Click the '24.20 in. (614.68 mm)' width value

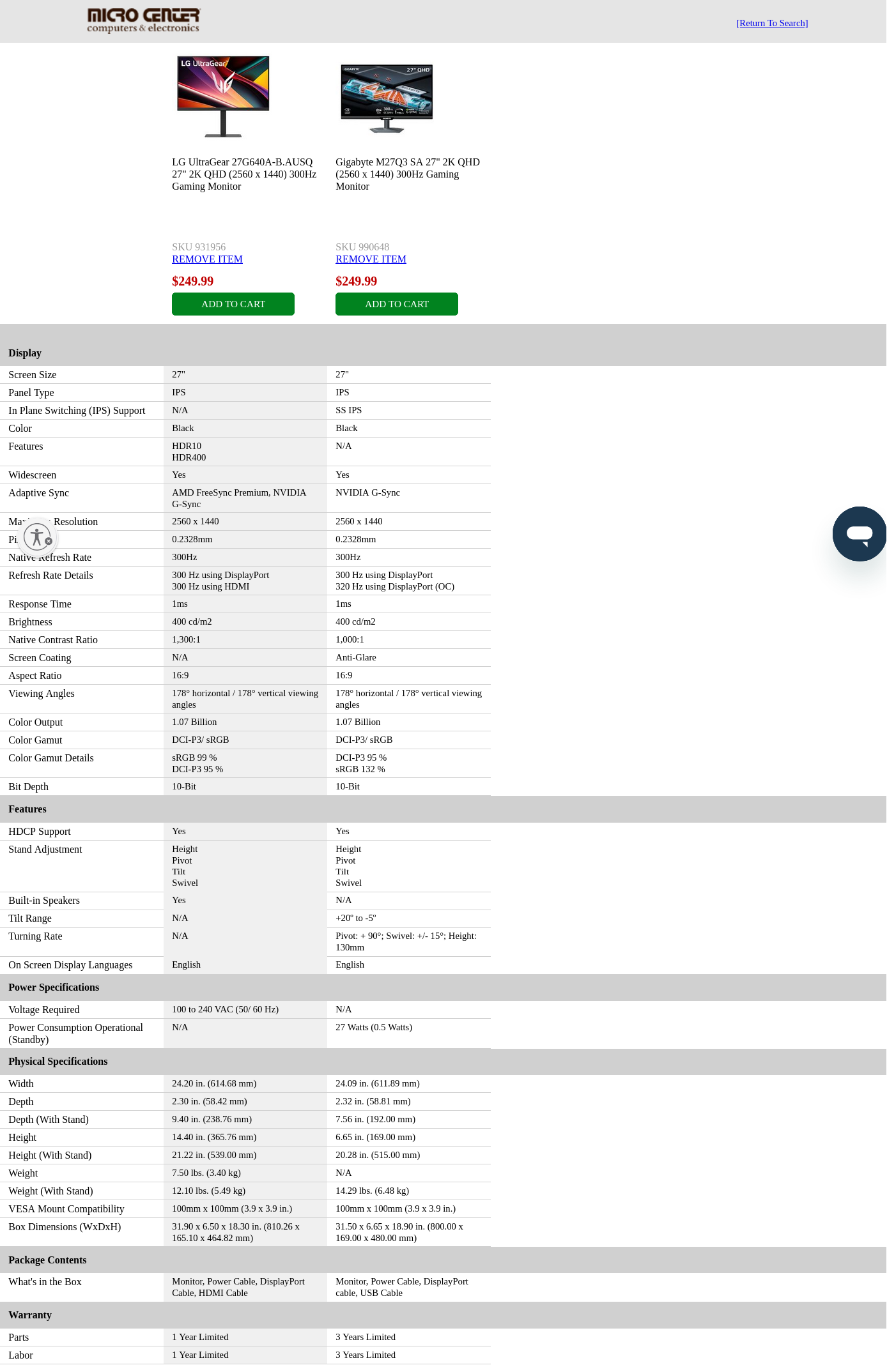click(214, 1083)
